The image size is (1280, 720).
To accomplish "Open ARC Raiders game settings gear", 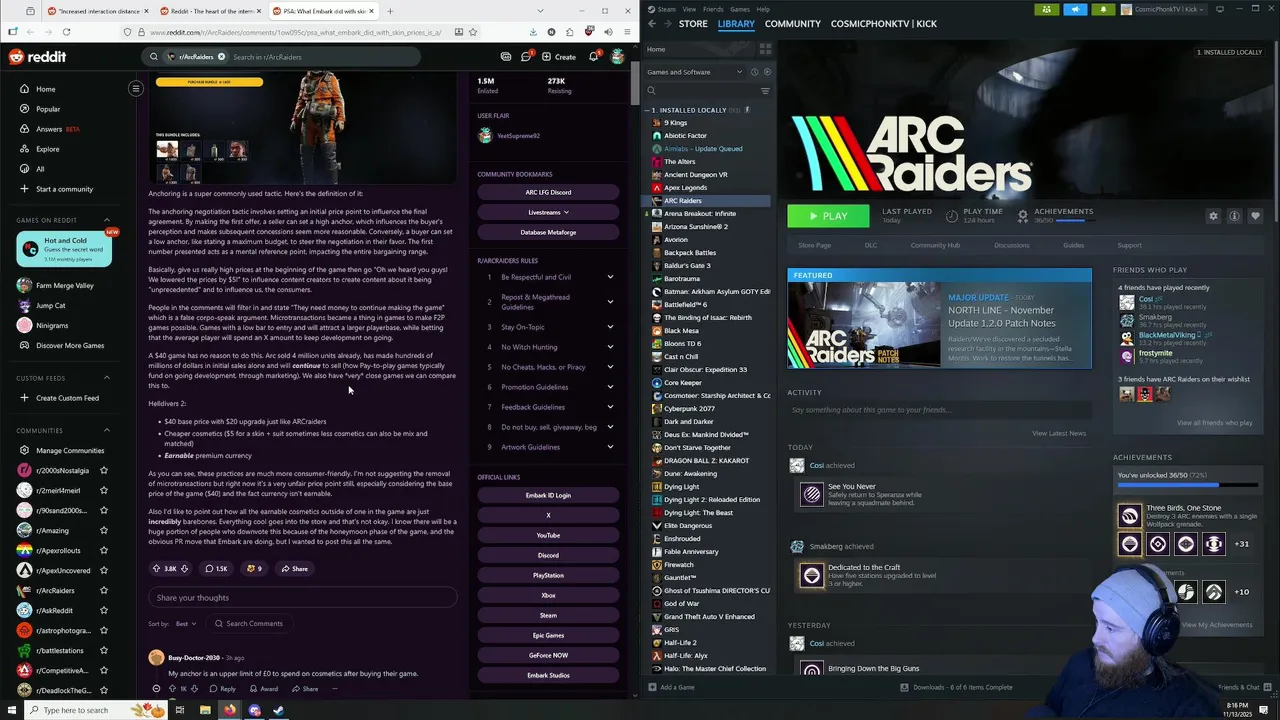I will tap(1213, 216).
